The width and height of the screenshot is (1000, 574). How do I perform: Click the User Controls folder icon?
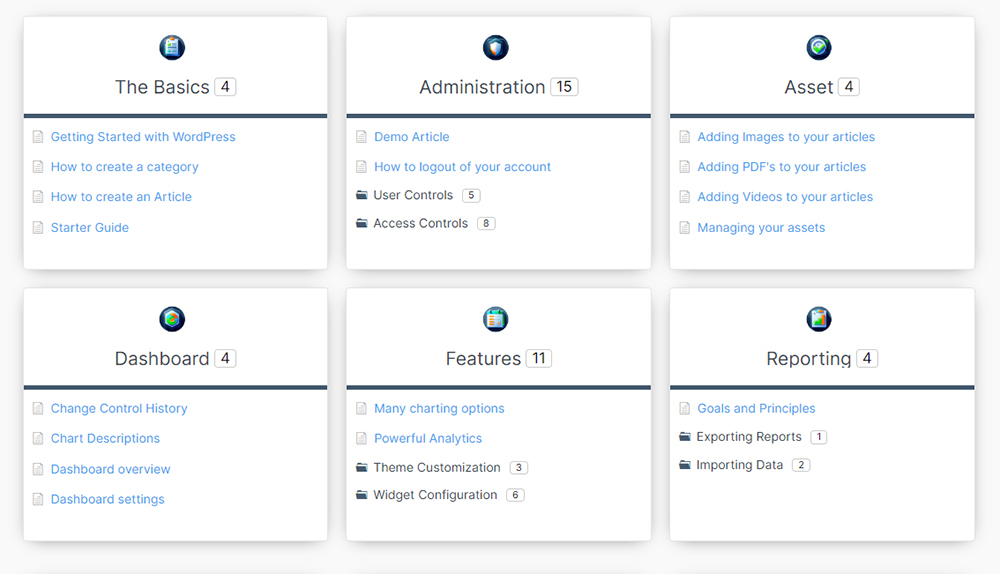[x=362, y=195]
